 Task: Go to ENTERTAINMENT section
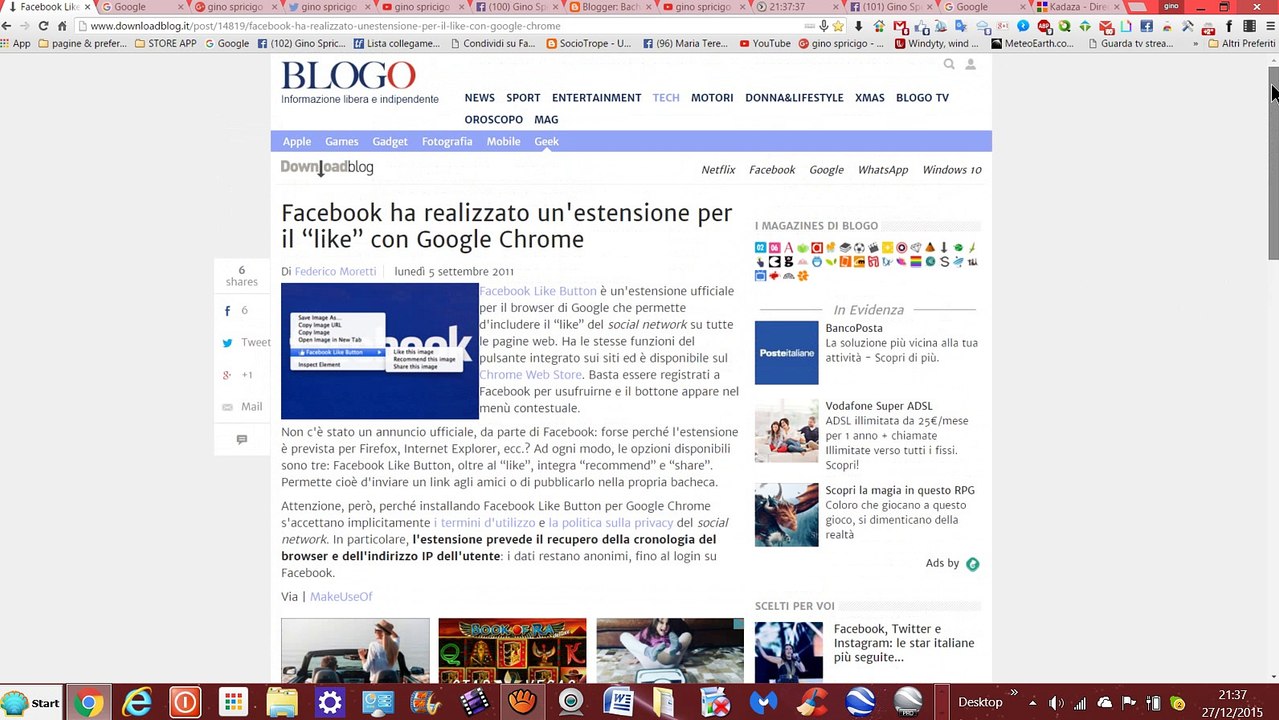(597, 98)
